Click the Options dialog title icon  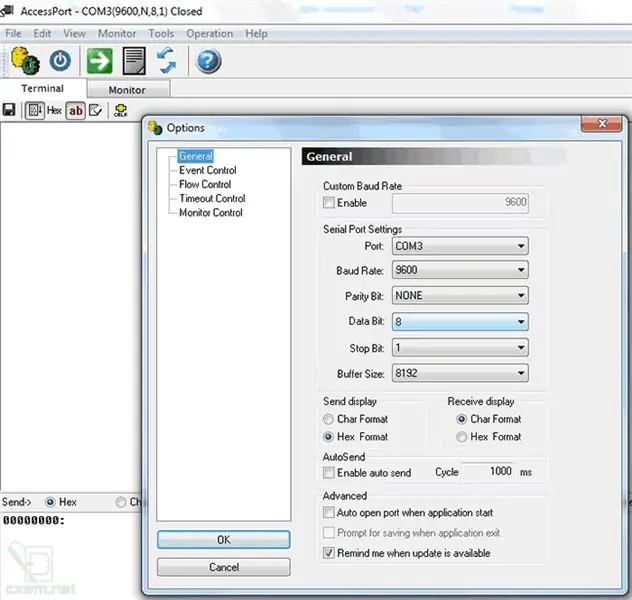click(x=155, y=128)
